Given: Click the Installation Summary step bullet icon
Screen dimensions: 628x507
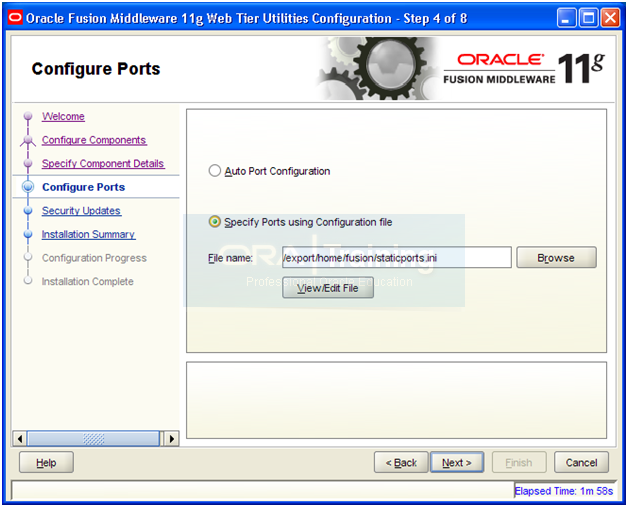Looking at the screenshot, I should 28,234.
